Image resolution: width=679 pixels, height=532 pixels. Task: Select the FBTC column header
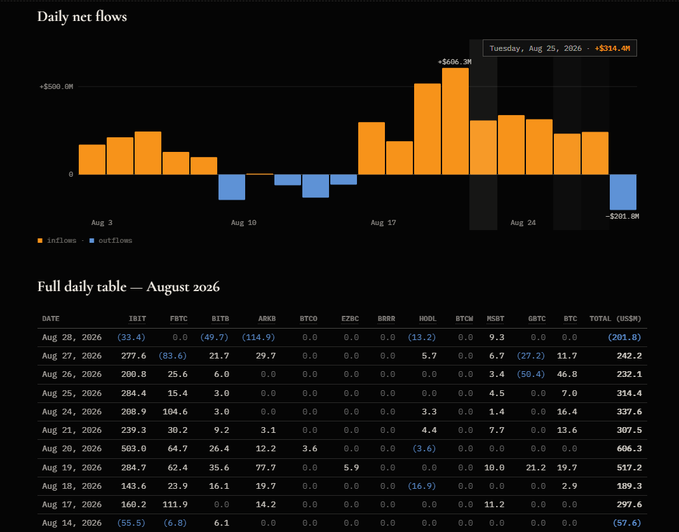click(178, 319)
